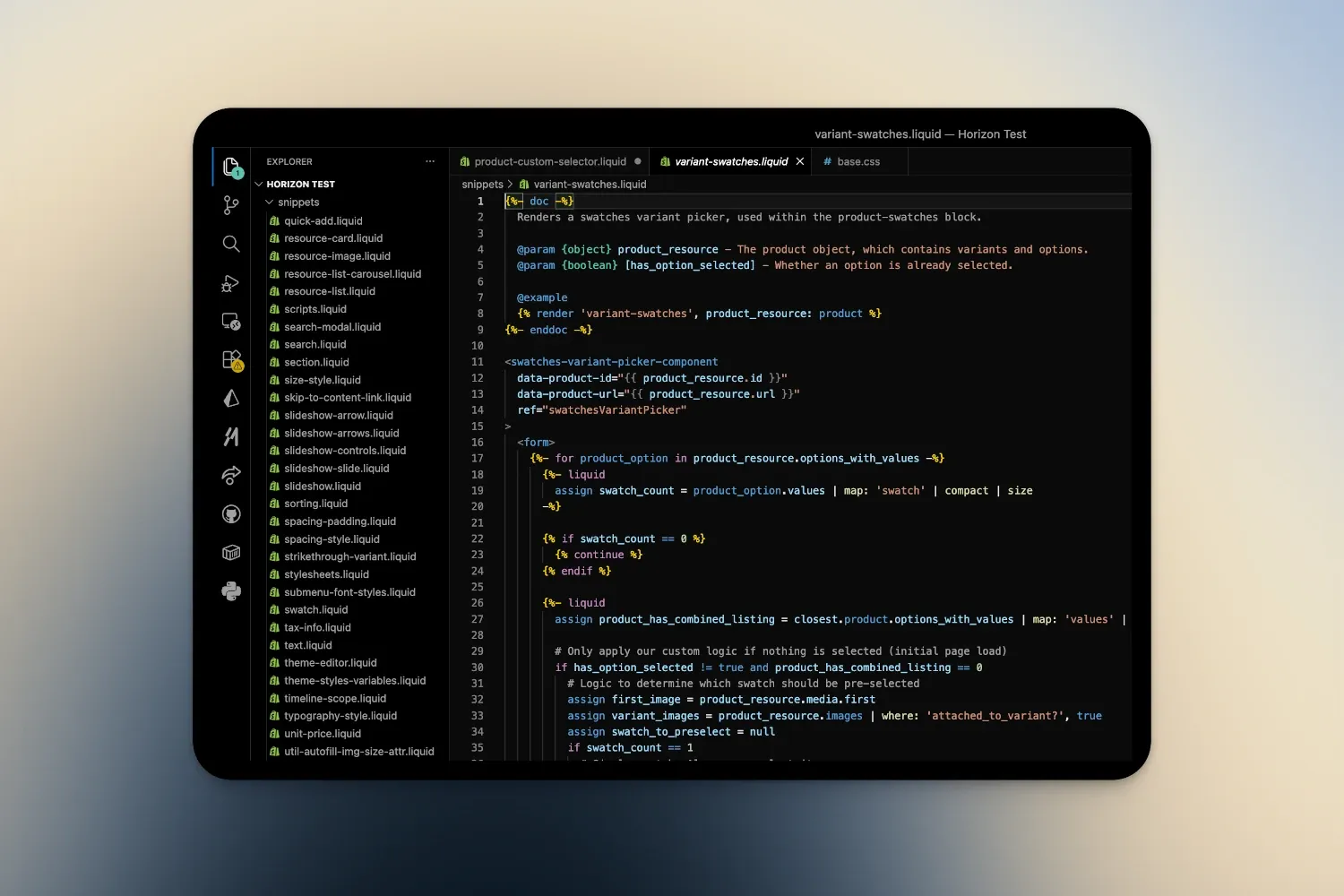Click line number 17 in the editor

click(478, 458)
